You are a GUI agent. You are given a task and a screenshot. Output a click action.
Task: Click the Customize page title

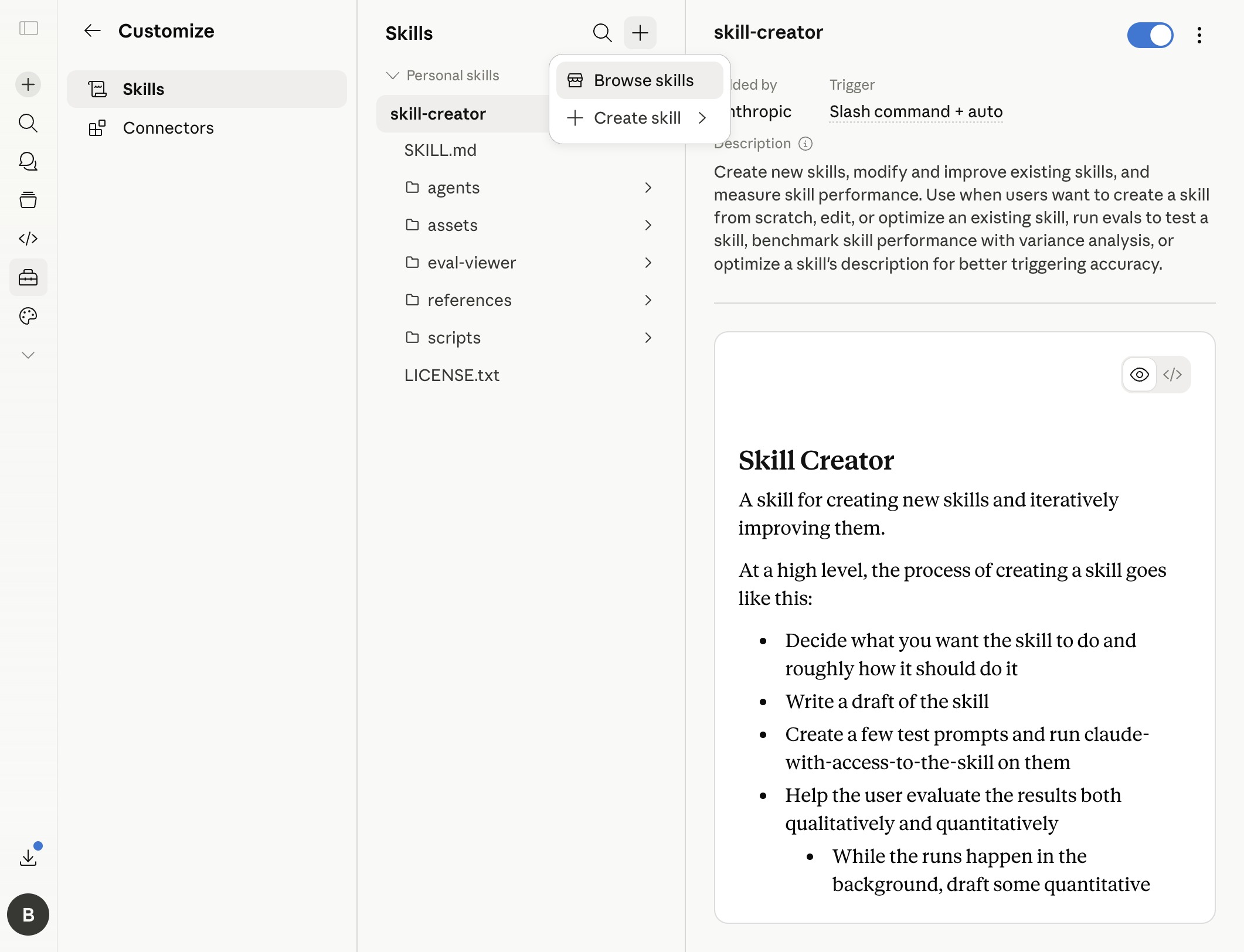tap(166, 31)
